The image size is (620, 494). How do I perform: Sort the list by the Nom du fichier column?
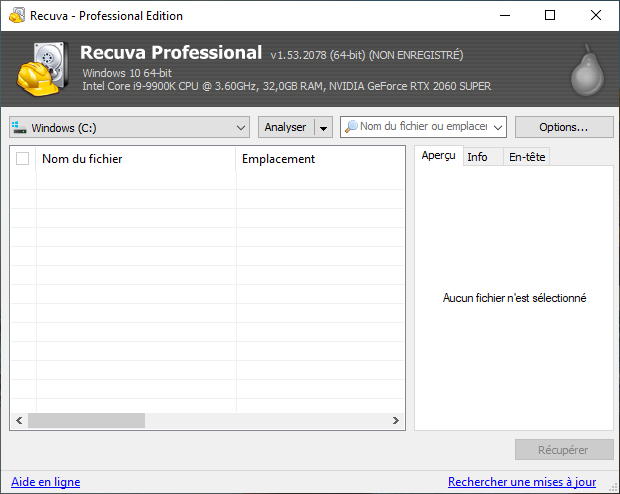point(136,159)
